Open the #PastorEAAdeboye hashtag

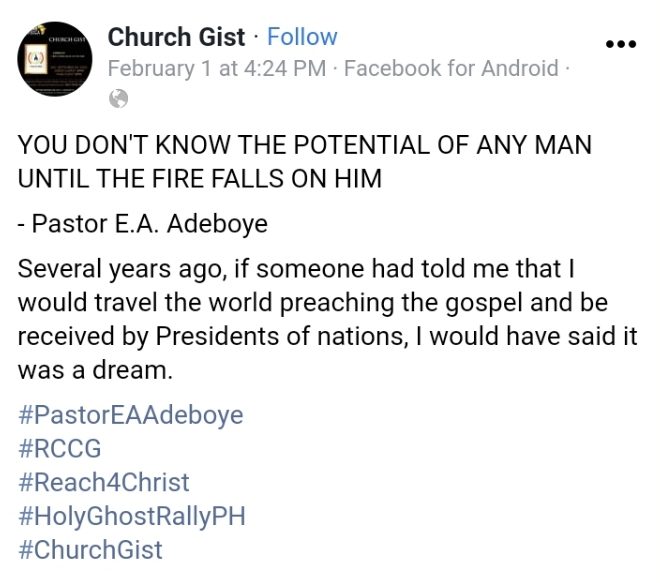pyautogui.click(x=130, y=414)
